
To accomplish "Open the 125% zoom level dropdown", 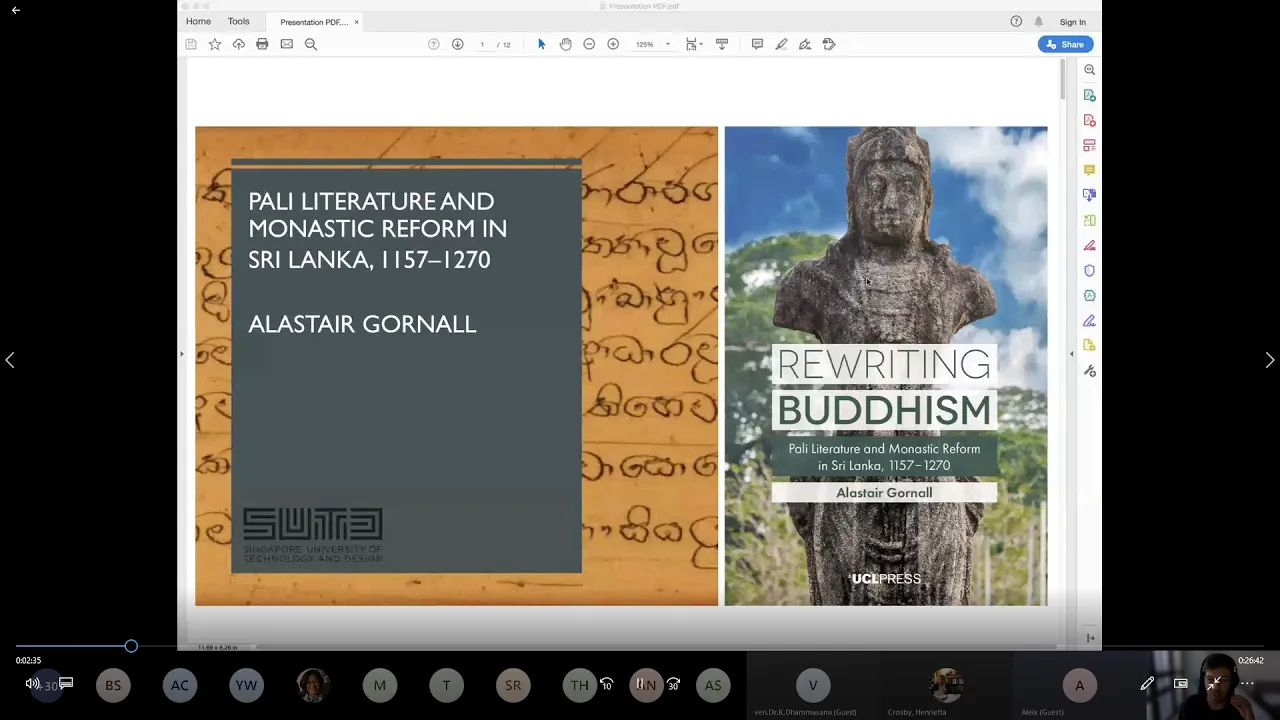I will pos(652,44).
